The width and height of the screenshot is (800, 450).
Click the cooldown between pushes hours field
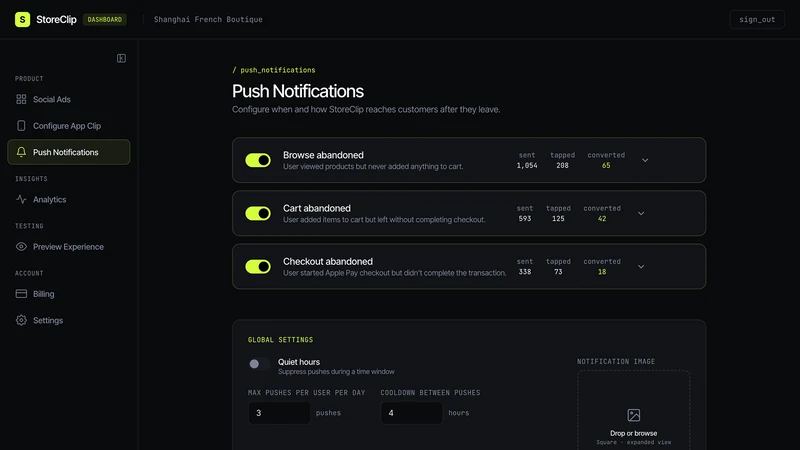pyautogui.click(x=412, y=413)
